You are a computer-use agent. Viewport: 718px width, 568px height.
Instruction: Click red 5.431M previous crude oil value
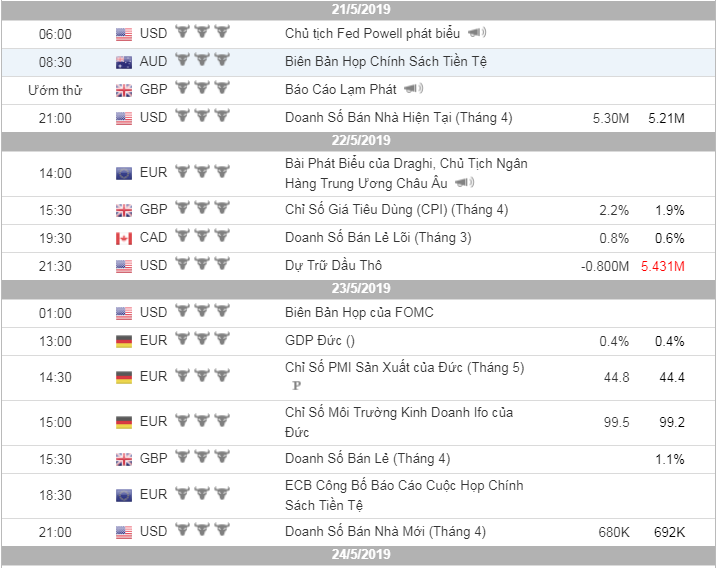pos(664,266)
